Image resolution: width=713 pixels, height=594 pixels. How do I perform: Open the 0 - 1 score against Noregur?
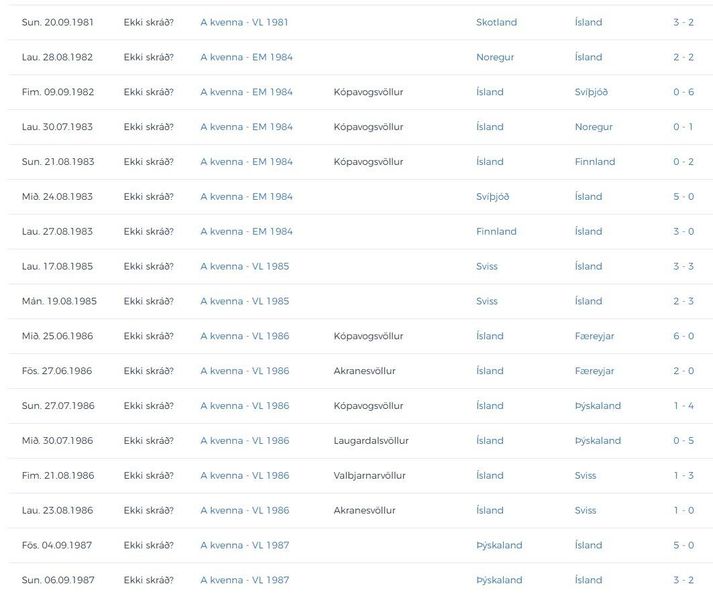point(683,127)
